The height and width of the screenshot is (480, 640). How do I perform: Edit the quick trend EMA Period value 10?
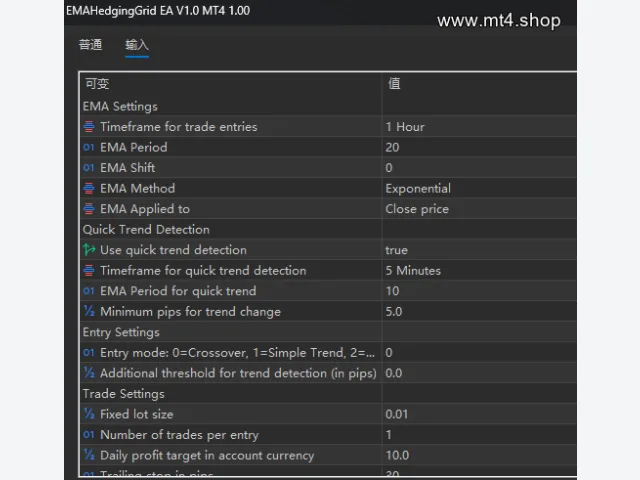coord(392,291)
